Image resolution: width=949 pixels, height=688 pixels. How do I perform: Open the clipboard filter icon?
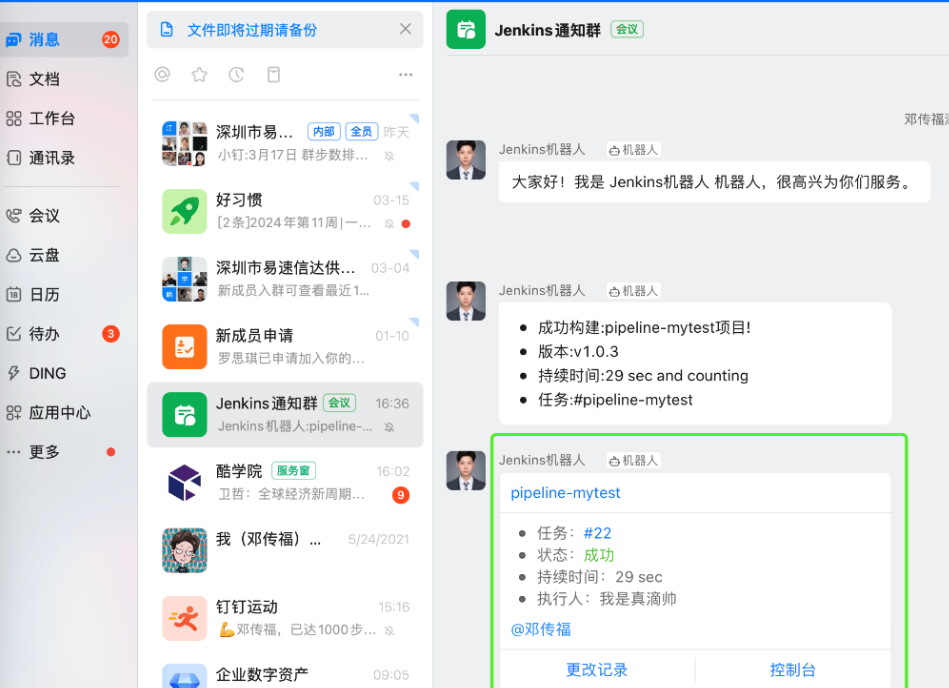point(274,74)
